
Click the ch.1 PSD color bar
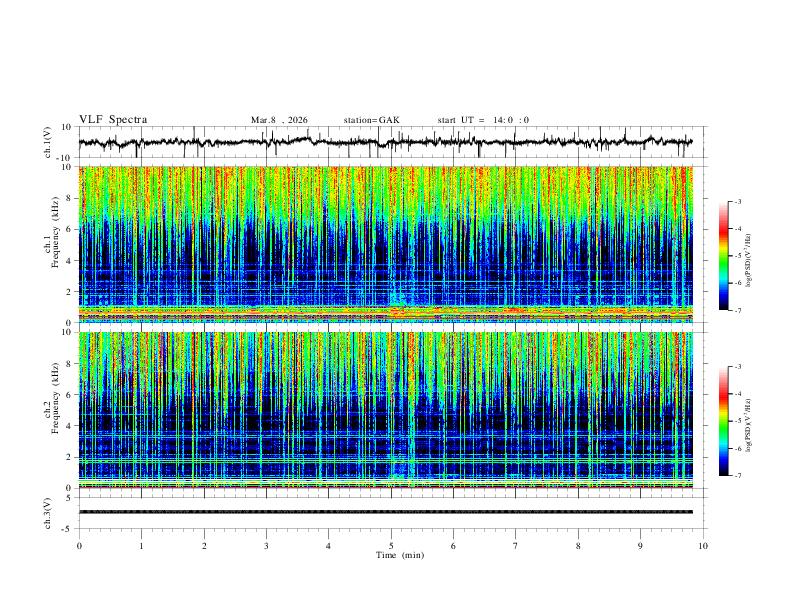[724, 256]
